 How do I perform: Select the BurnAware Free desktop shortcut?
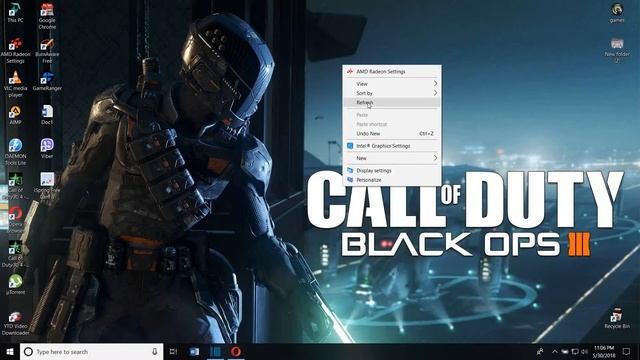(47, 50)
